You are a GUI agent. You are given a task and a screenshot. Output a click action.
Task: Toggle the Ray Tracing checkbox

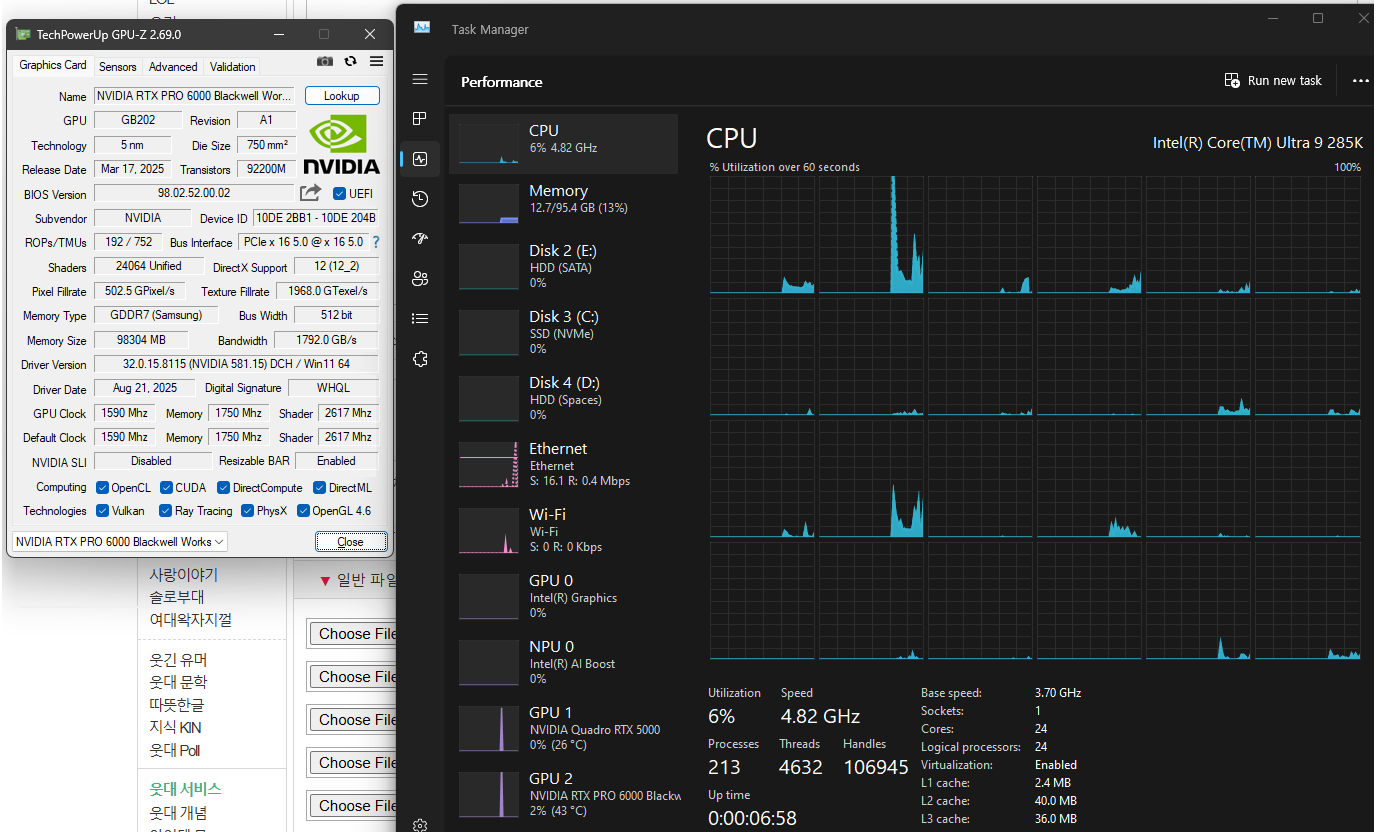166,511
